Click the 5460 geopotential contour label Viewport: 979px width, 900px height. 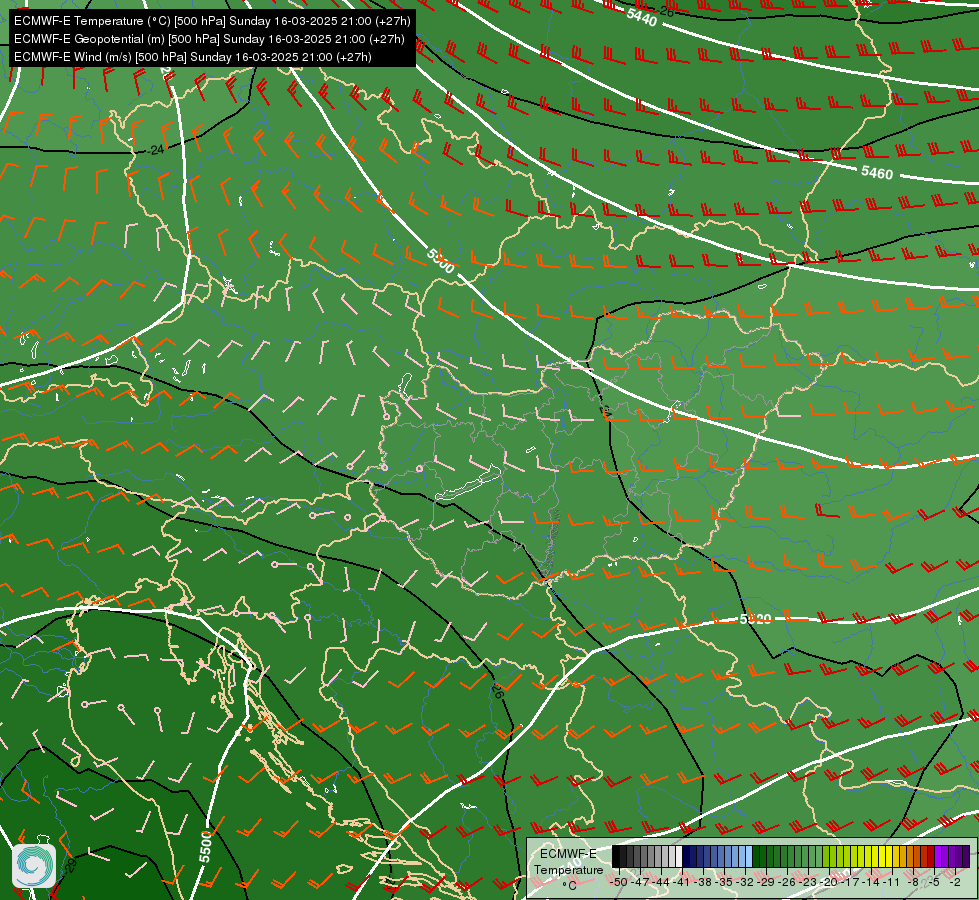click(x=877, y=173)
